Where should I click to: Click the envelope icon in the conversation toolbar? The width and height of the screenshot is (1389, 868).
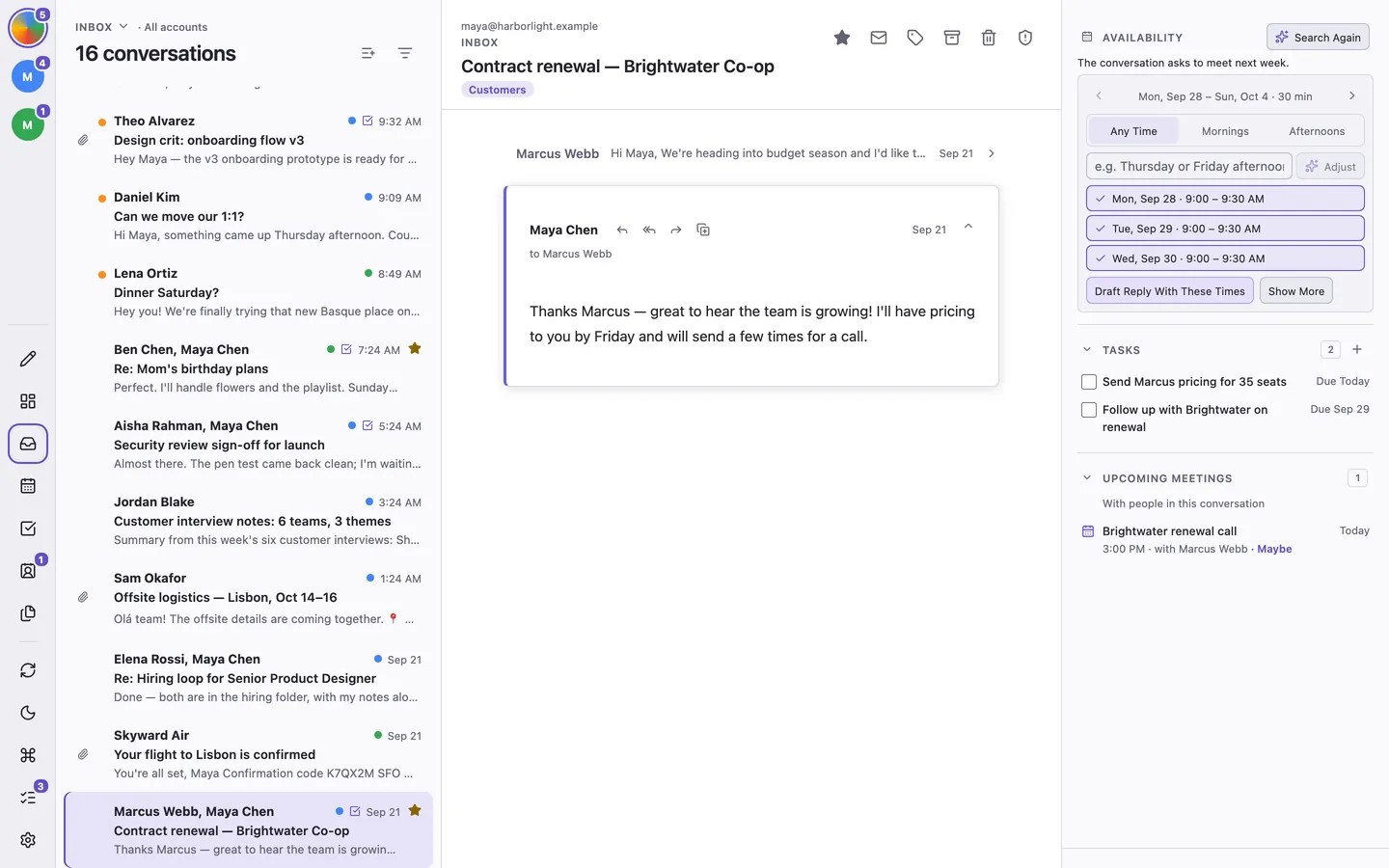click(879, 38)
